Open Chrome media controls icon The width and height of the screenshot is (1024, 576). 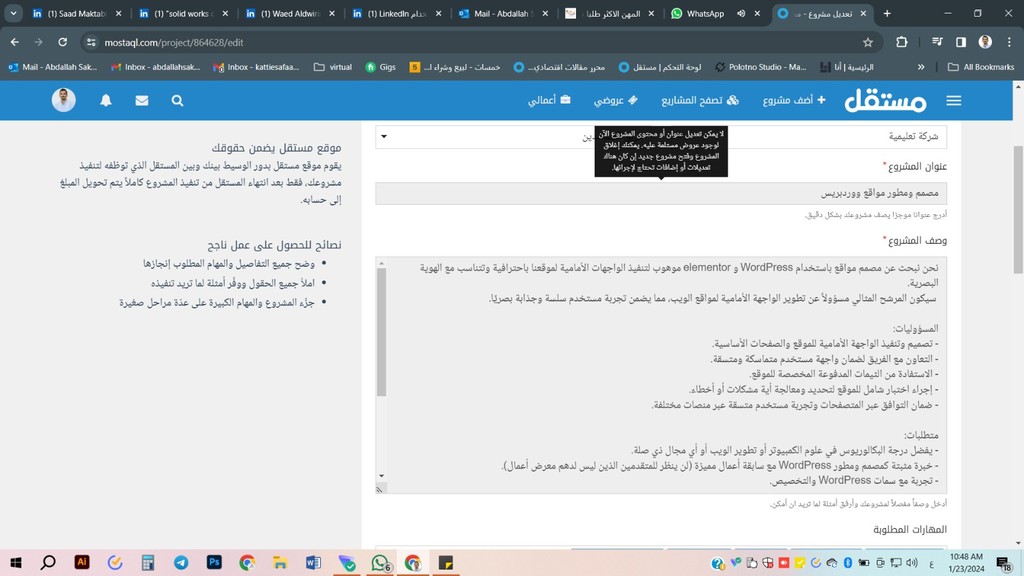click(x=937, y=42)
